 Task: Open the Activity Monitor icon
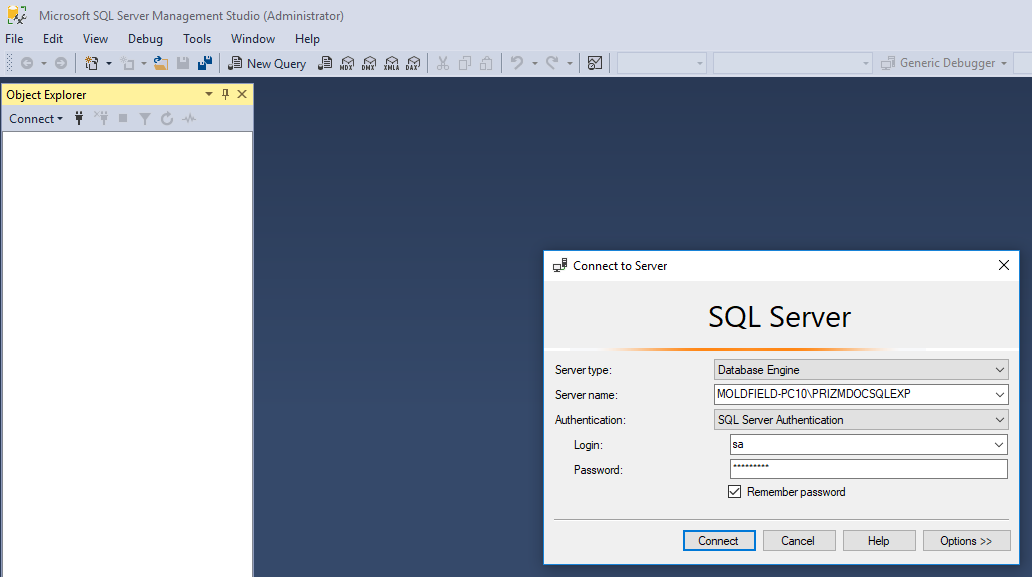595,63
